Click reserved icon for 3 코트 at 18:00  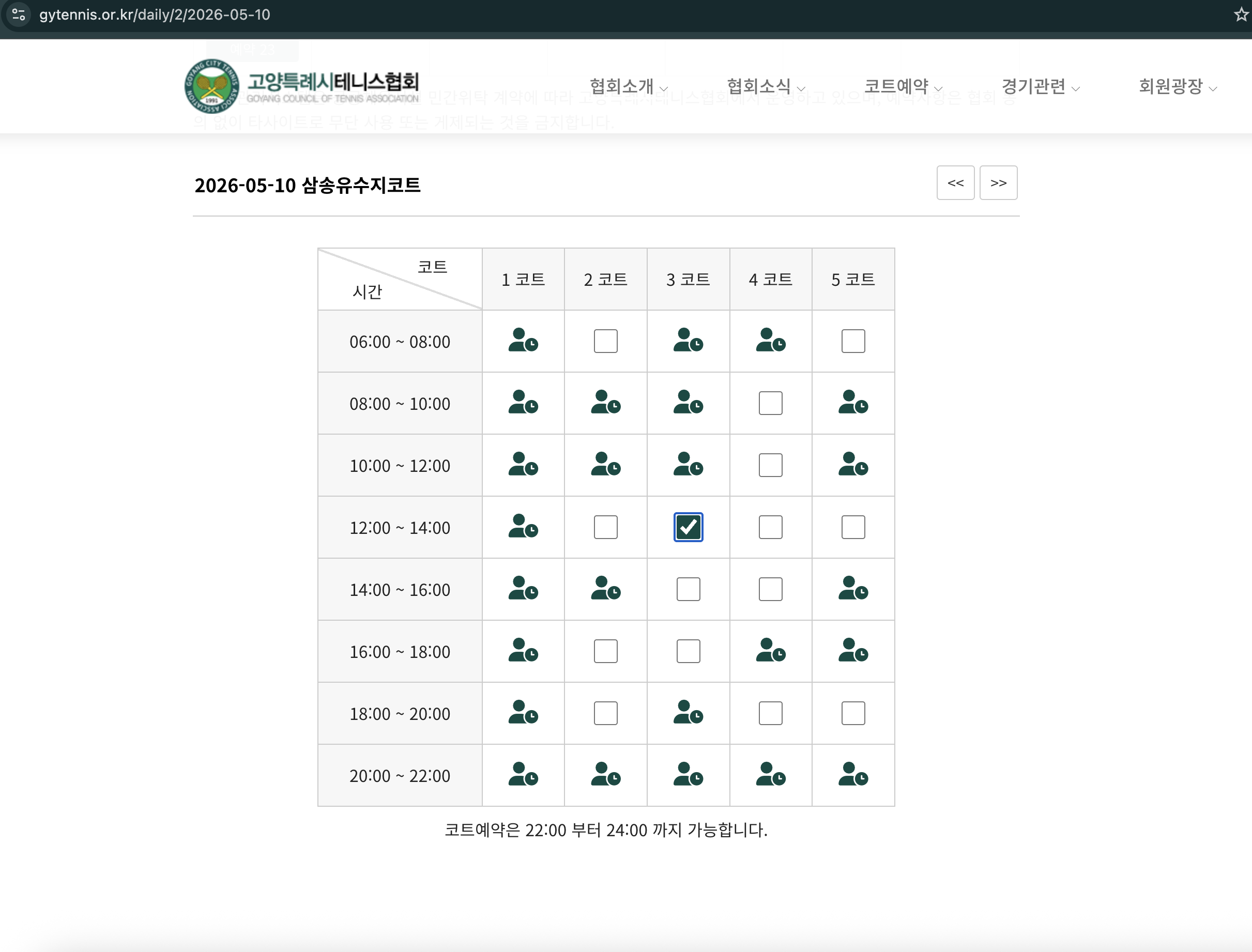[688, 713]
